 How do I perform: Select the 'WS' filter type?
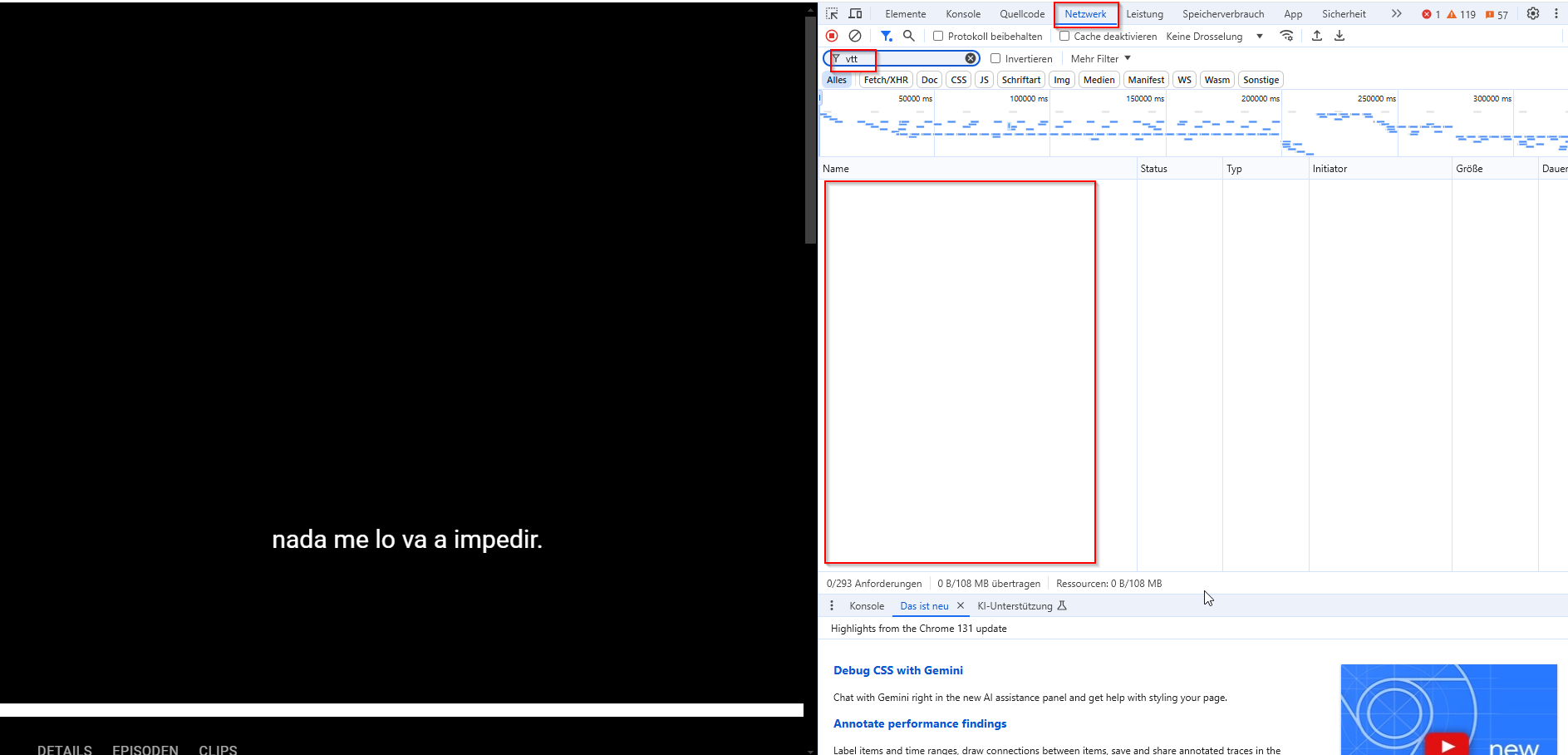pyautogui.click(x=1185, y=80)
